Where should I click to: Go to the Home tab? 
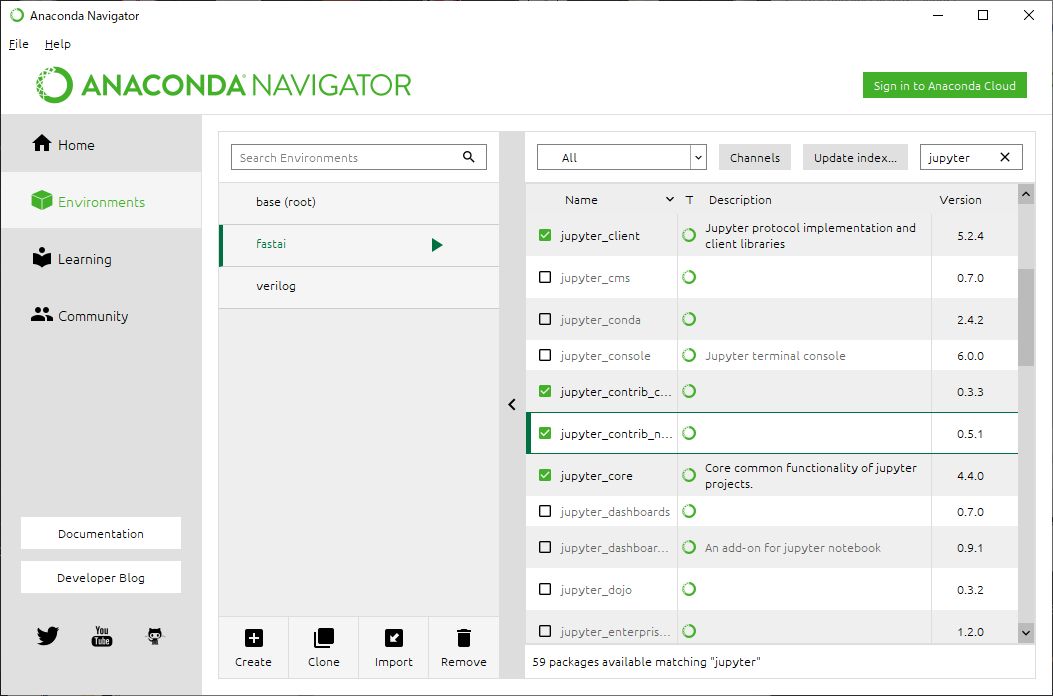(101, 144)
